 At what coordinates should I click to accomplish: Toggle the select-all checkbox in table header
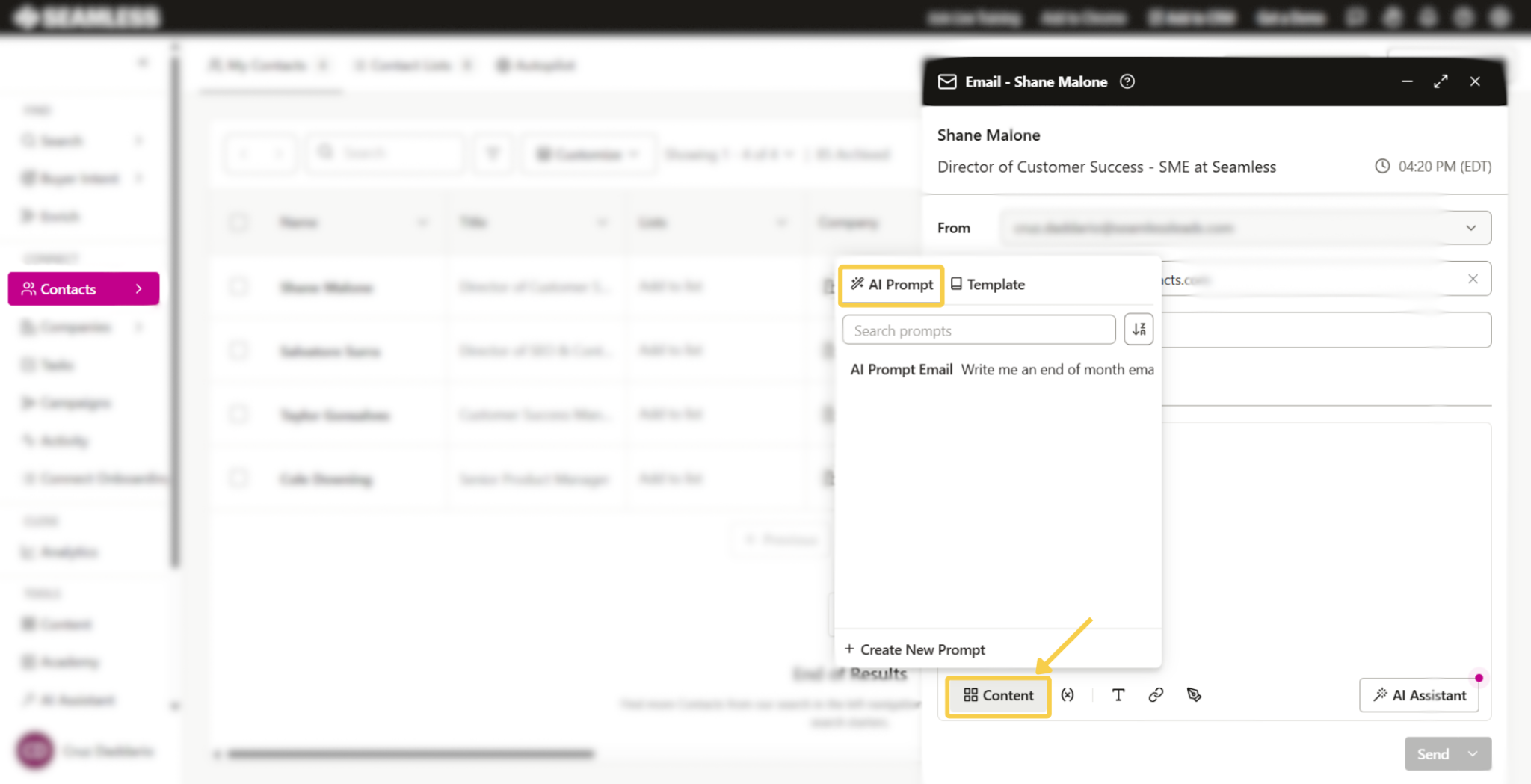pyautogui.click(x=238, y=222)
